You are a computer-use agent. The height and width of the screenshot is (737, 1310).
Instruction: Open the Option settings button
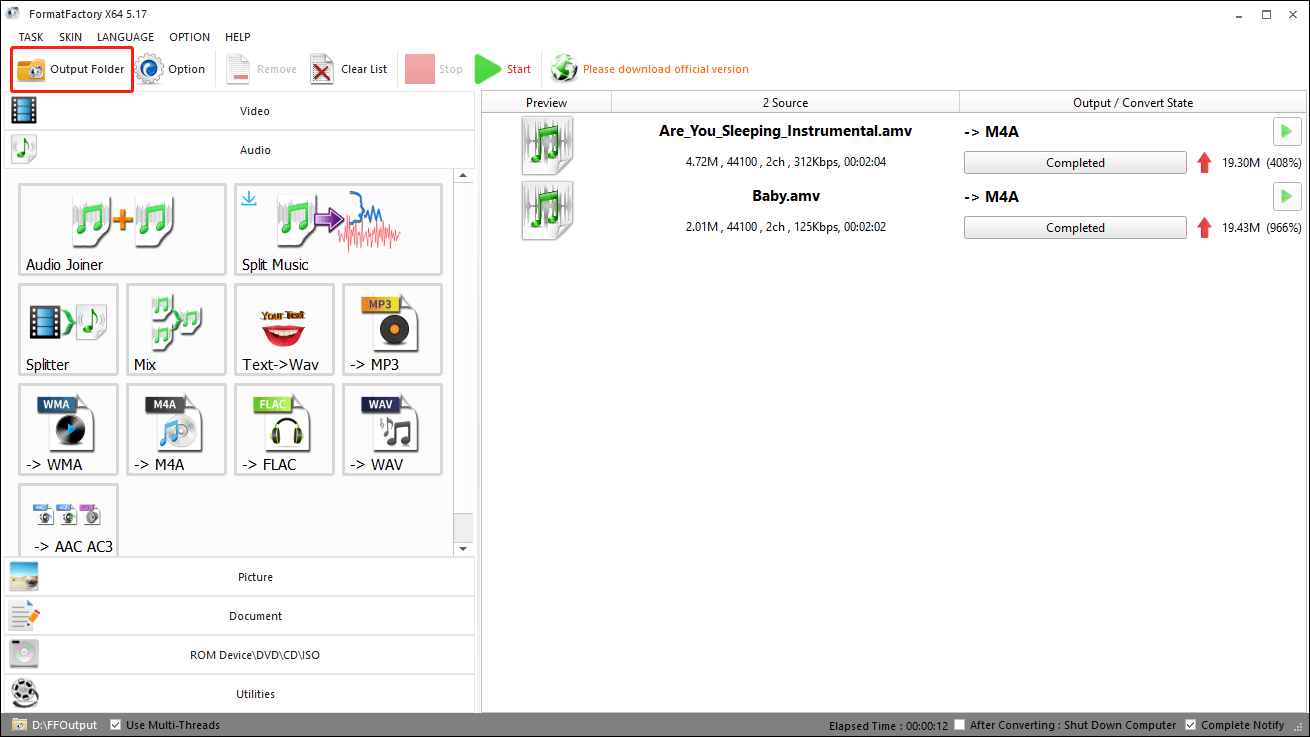170,69
